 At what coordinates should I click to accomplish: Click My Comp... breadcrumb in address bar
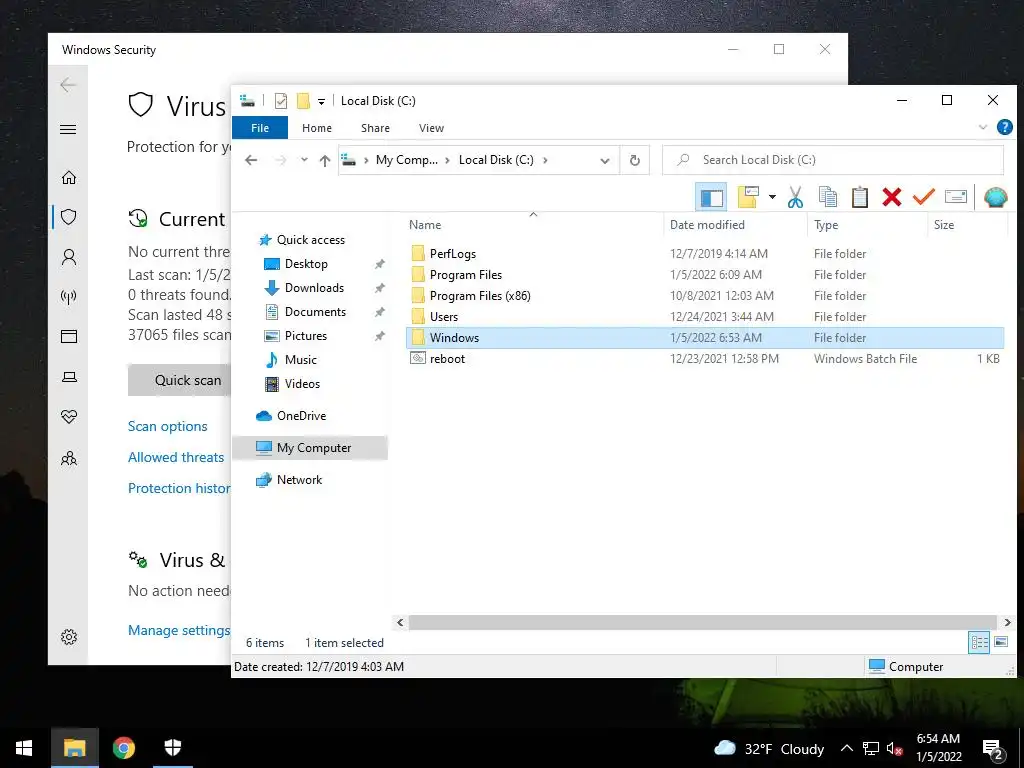click(x=406, y=160)
